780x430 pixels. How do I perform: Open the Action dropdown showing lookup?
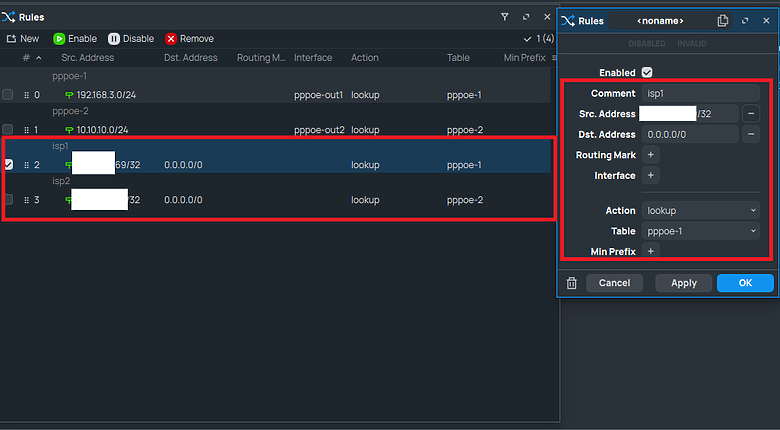[700, 211]
